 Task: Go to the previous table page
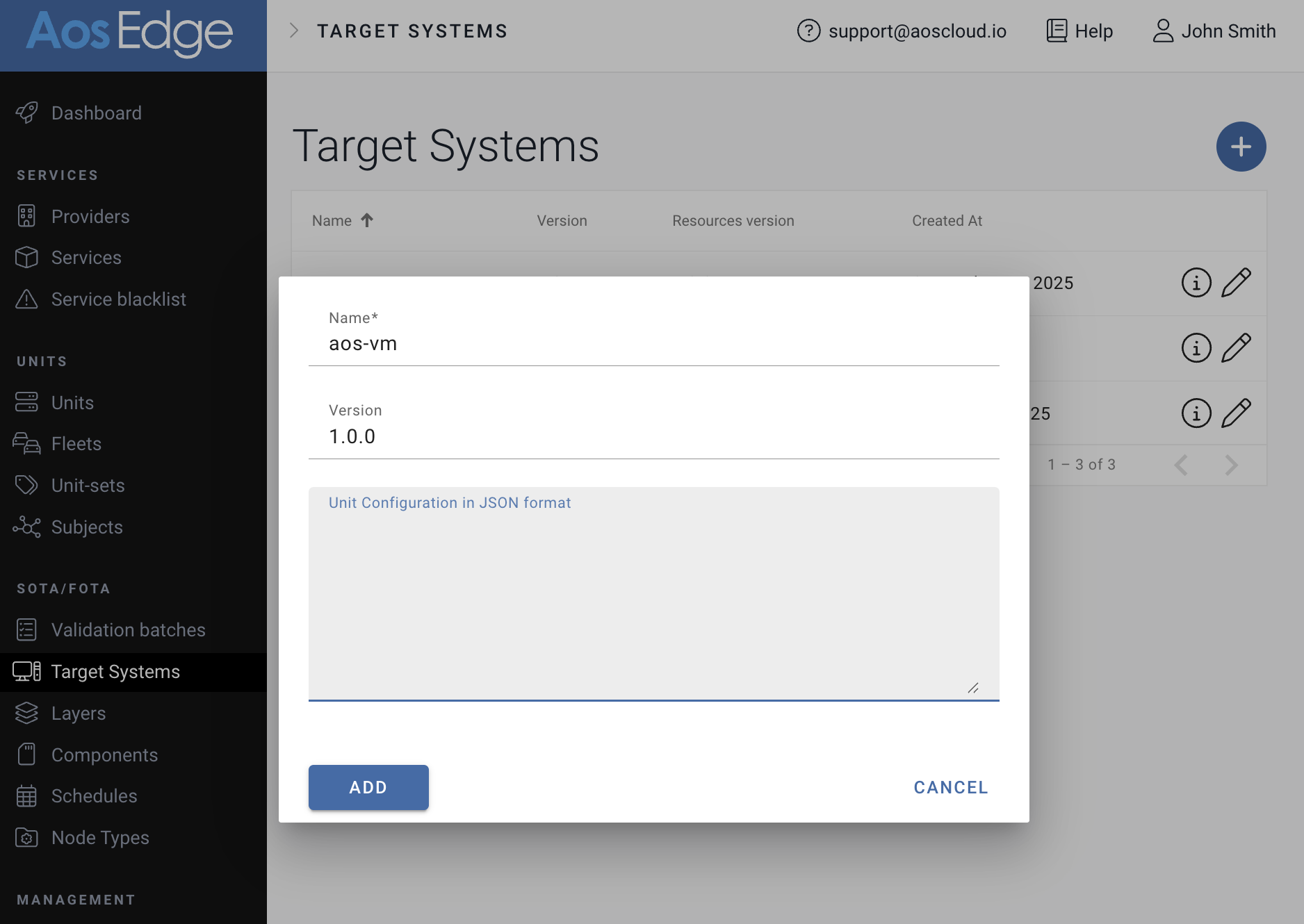pos(1181,465)
